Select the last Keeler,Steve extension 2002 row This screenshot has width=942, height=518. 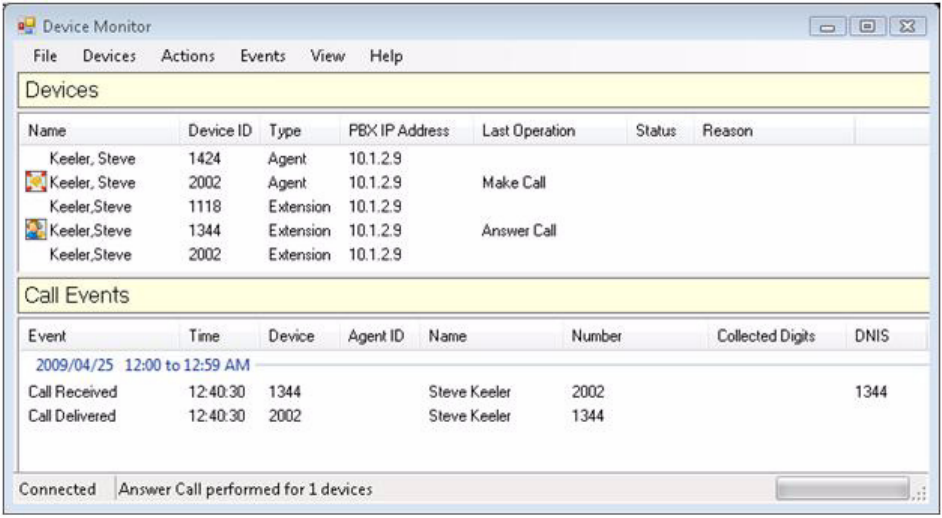point(475,255)
